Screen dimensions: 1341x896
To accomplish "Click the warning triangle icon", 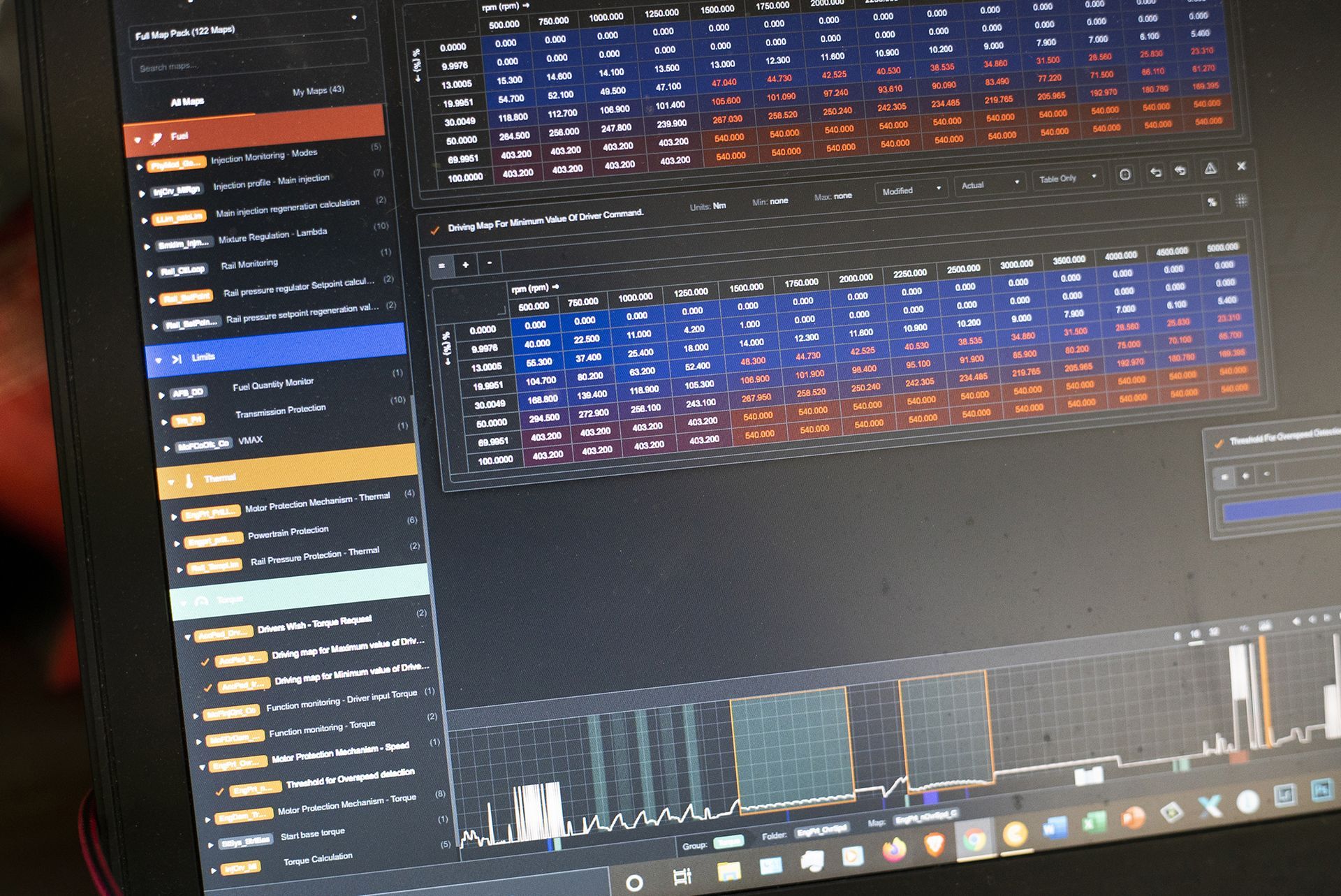I will pyautogui.click(x=1210, y=168).
